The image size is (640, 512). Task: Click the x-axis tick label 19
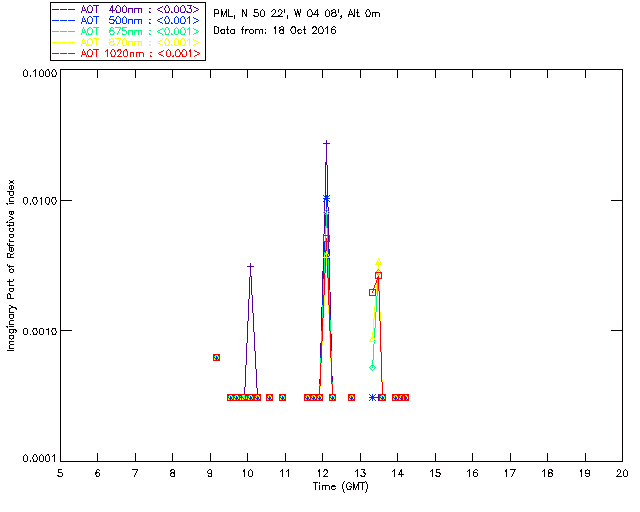pyautogui.click(x=585, y=473)
